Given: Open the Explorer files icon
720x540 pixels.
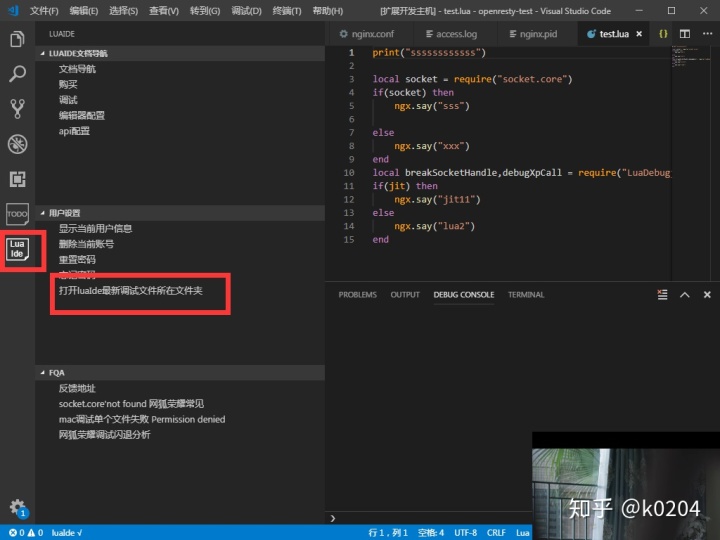Looking at the screenshot, I should pyautogui.click(x=17, y=39).
